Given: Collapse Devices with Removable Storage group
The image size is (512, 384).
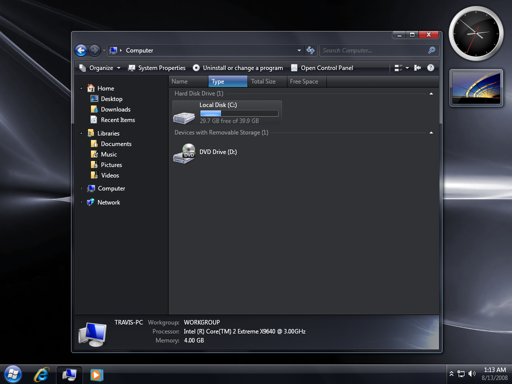Looking at the screenshot, I should click(431, 133).
